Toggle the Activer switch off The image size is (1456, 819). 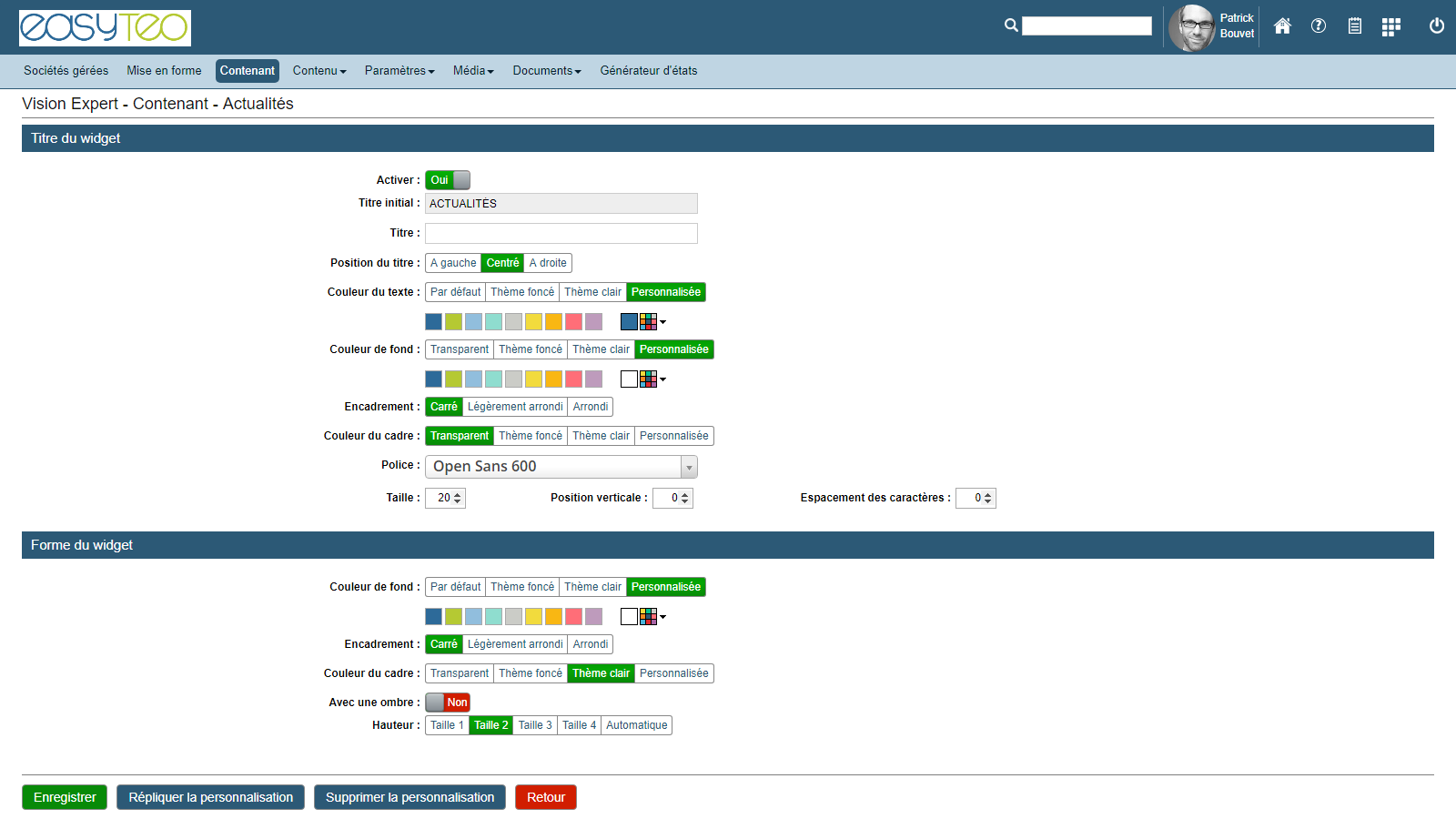pyautogui.click(x=448, y=180)
